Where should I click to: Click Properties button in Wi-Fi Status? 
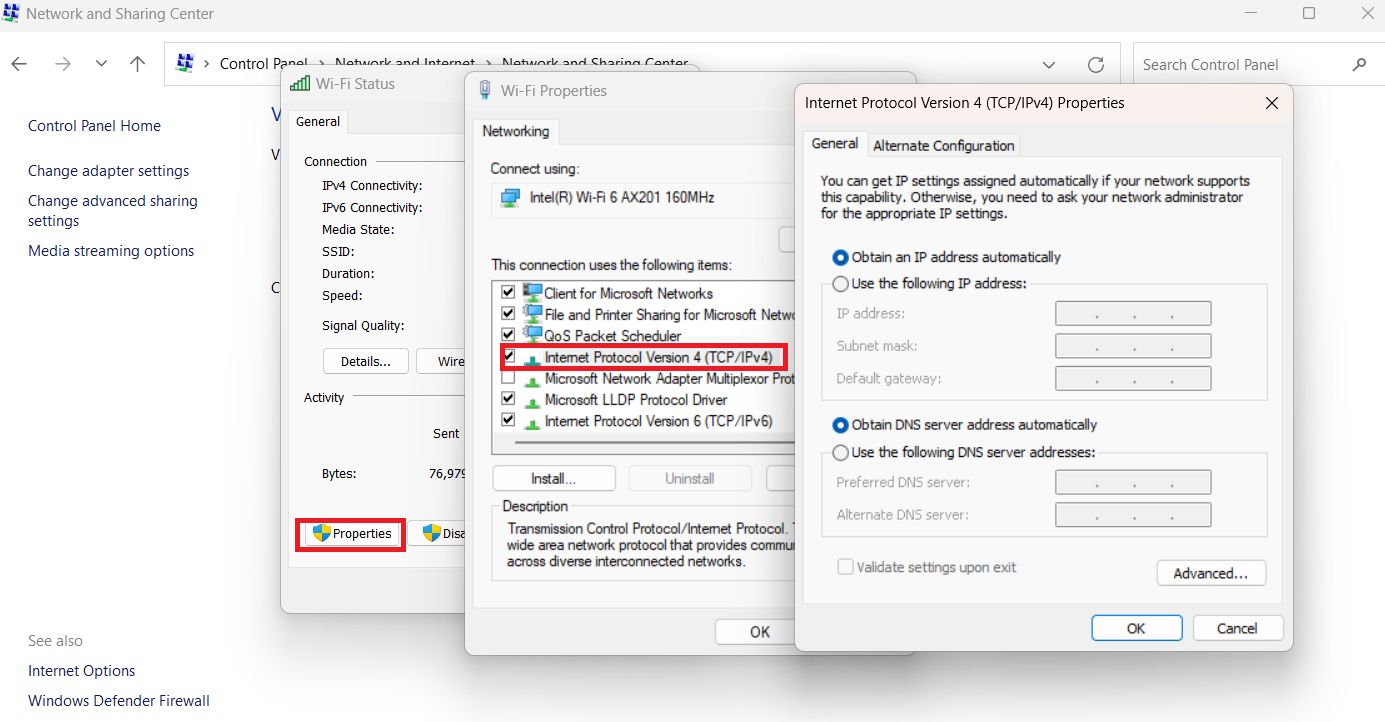point(353,534)
